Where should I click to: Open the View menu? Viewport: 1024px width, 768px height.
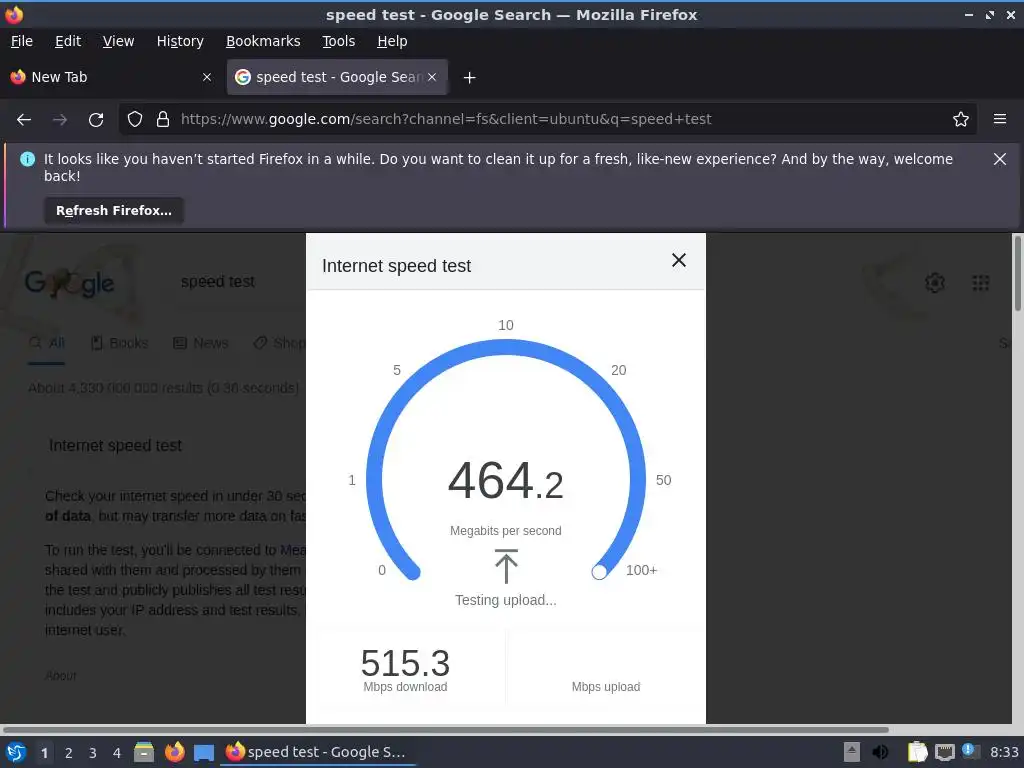[118, 41]
